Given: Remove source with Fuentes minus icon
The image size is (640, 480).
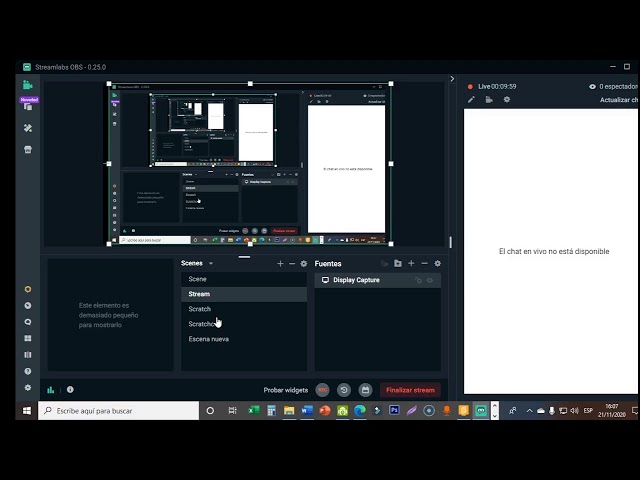Looking at the screenshot, I should point(424,263).
